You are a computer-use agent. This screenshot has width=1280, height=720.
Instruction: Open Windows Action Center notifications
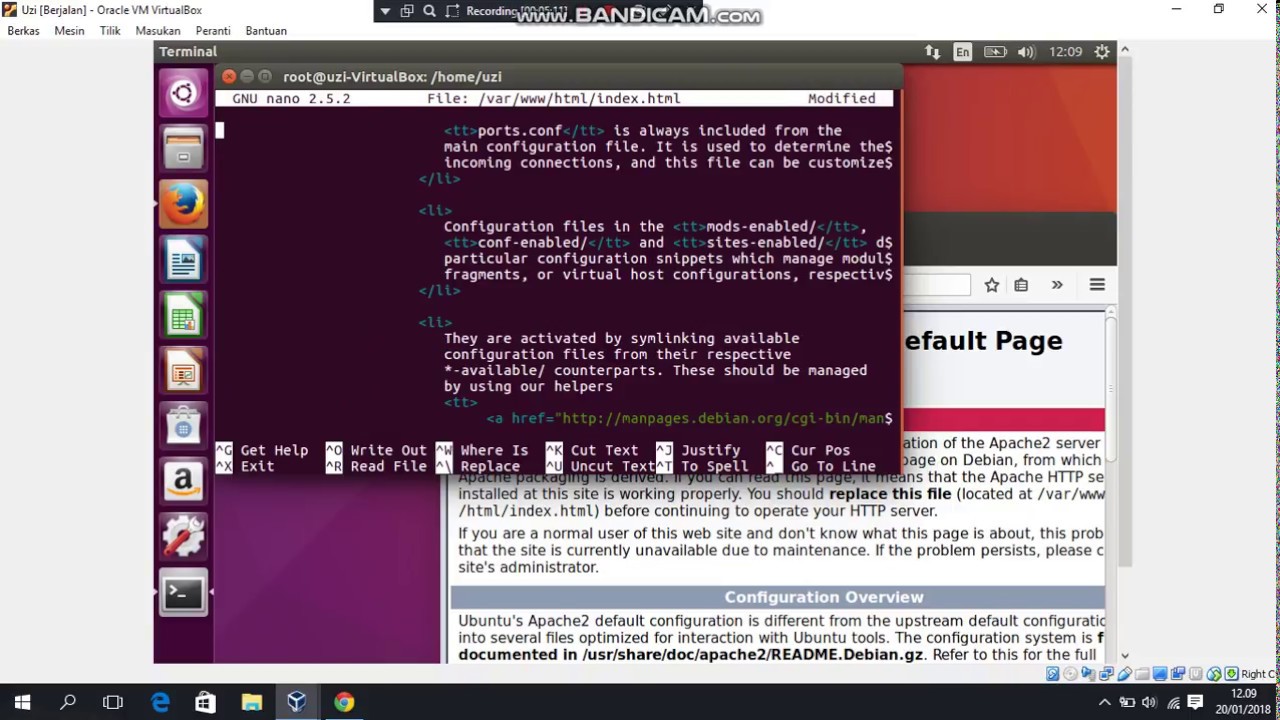[1196, 702]
